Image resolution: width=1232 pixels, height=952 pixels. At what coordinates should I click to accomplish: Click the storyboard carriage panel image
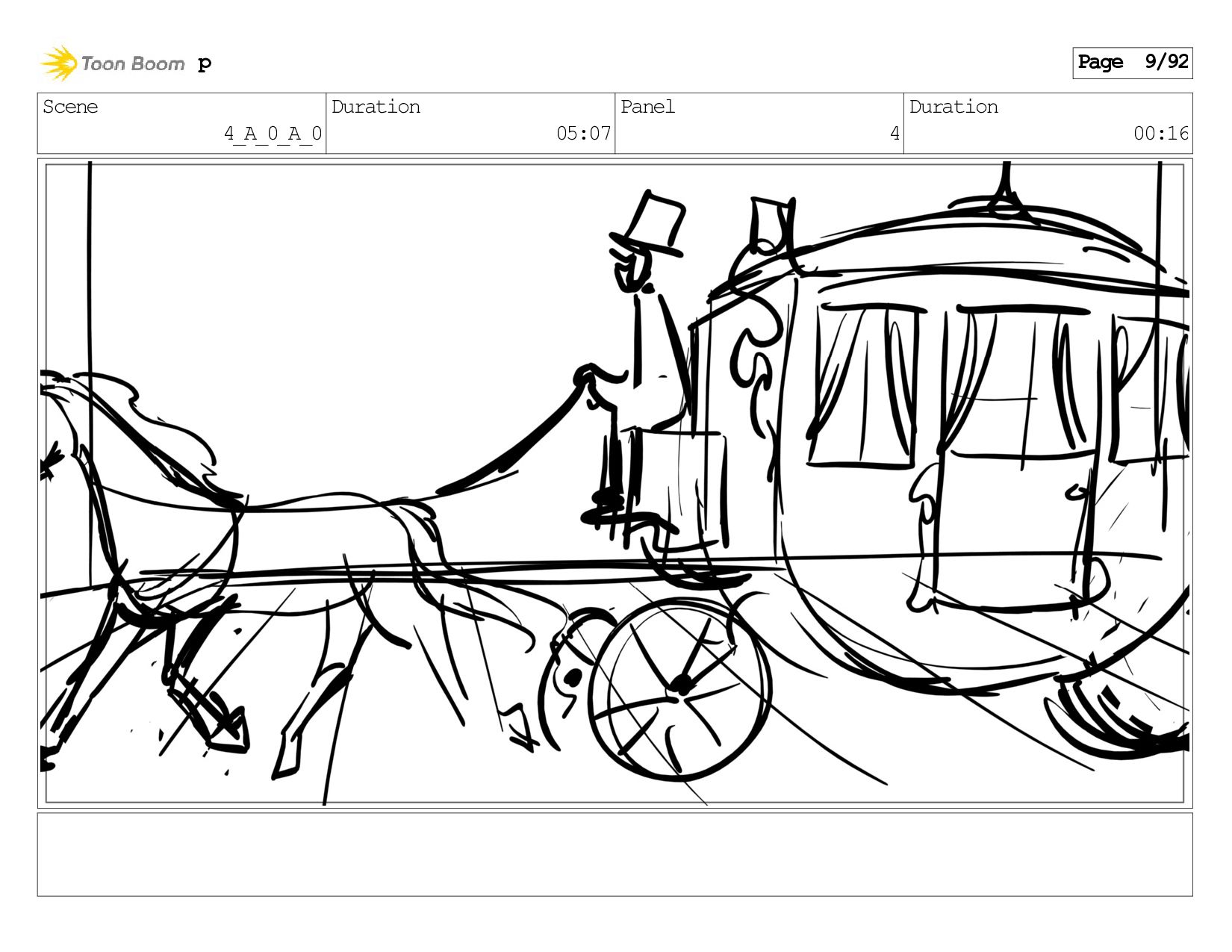click(615, 483)
